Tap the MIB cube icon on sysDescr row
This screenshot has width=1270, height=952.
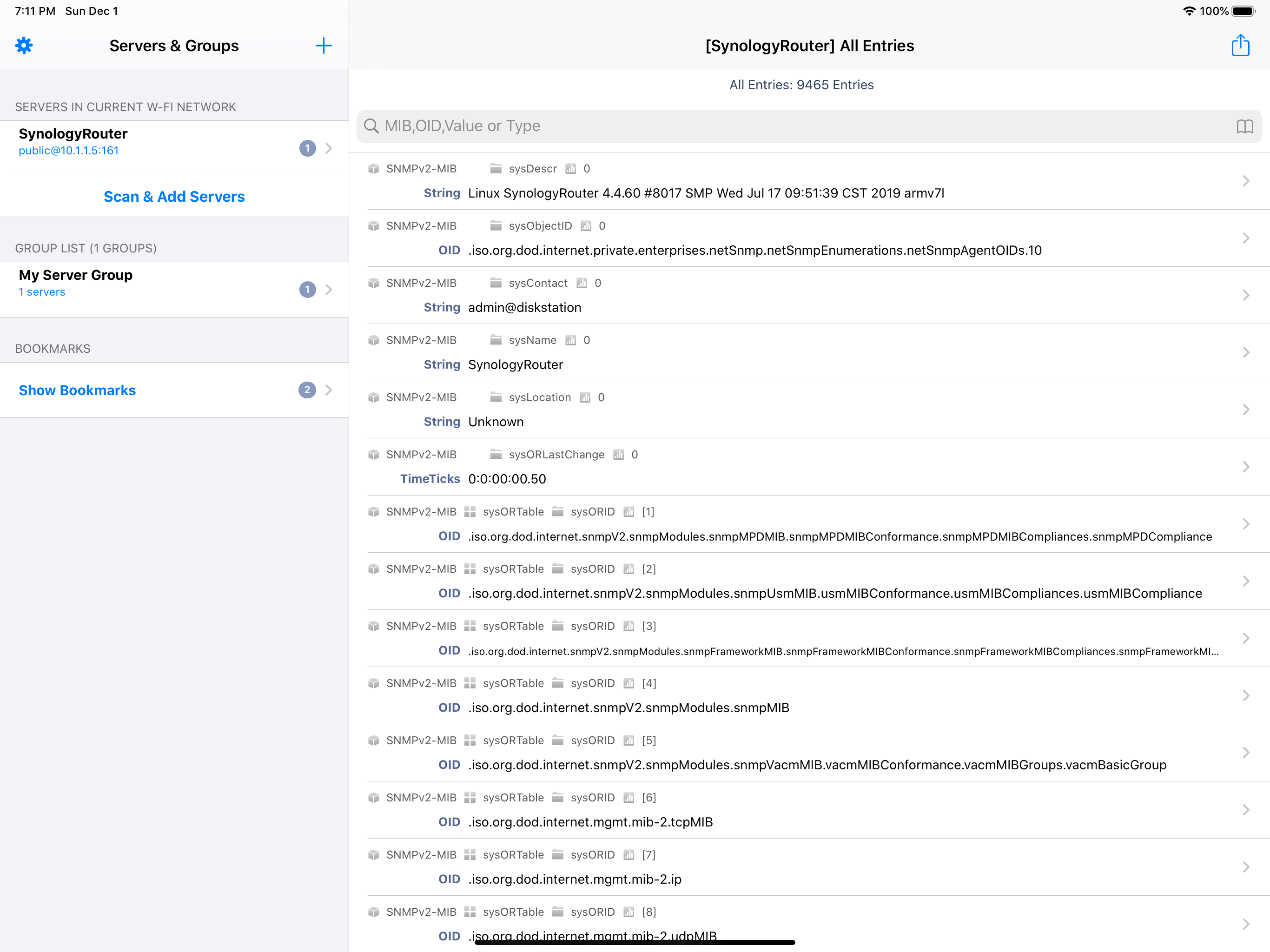pos(374,169)
